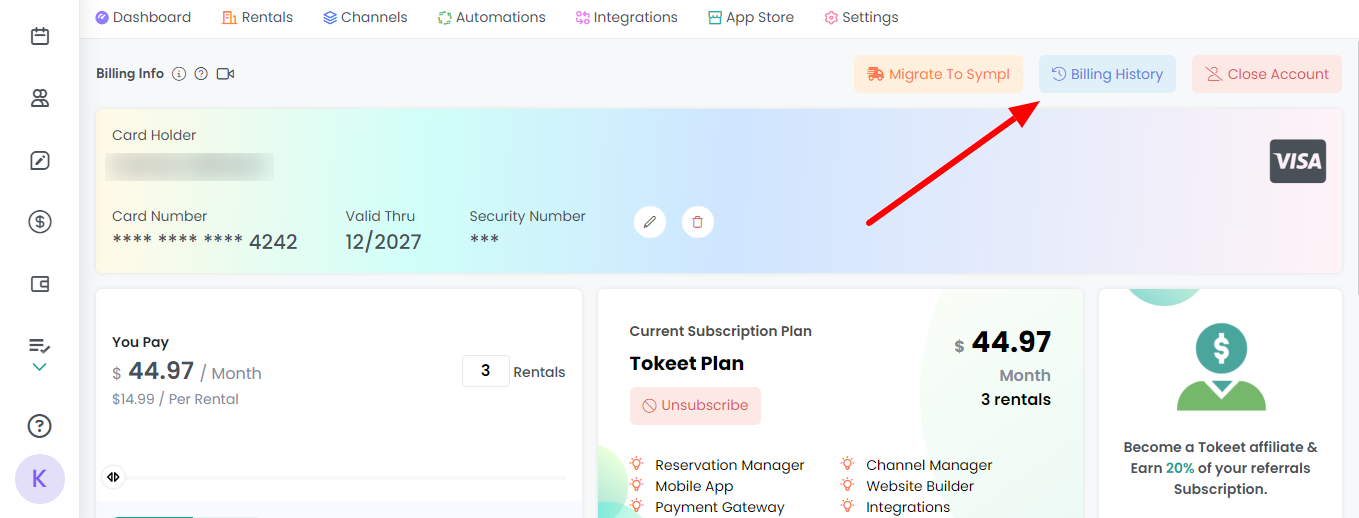Click the checklist icon in the sidebar

coord(40,346)
